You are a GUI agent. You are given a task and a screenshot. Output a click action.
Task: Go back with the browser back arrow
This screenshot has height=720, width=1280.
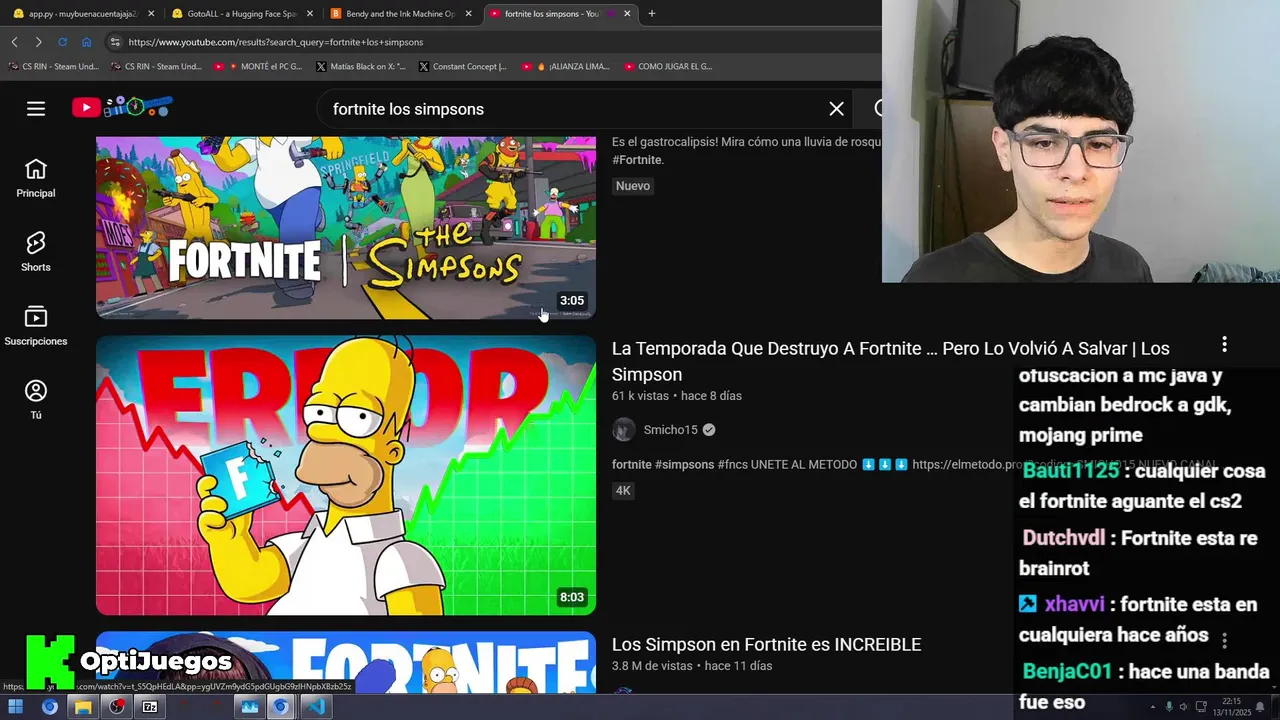(x=14, y=42)
